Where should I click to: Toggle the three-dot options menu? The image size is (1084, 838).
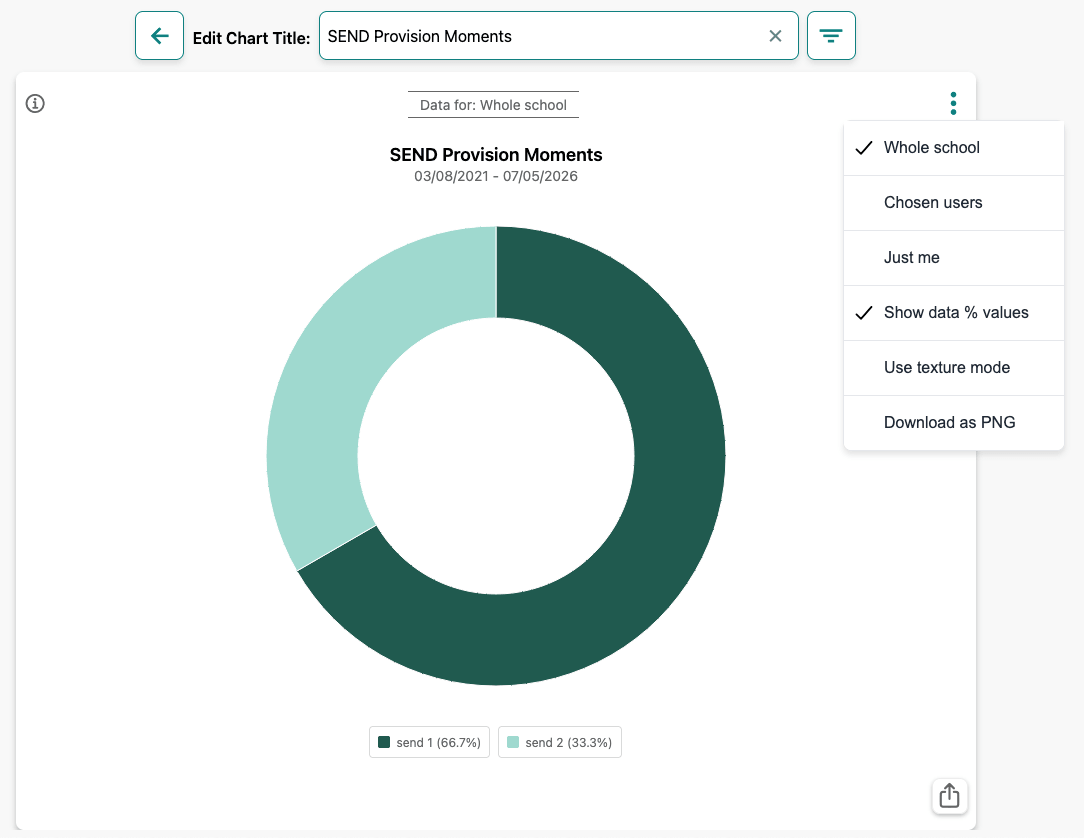(953, 104)
